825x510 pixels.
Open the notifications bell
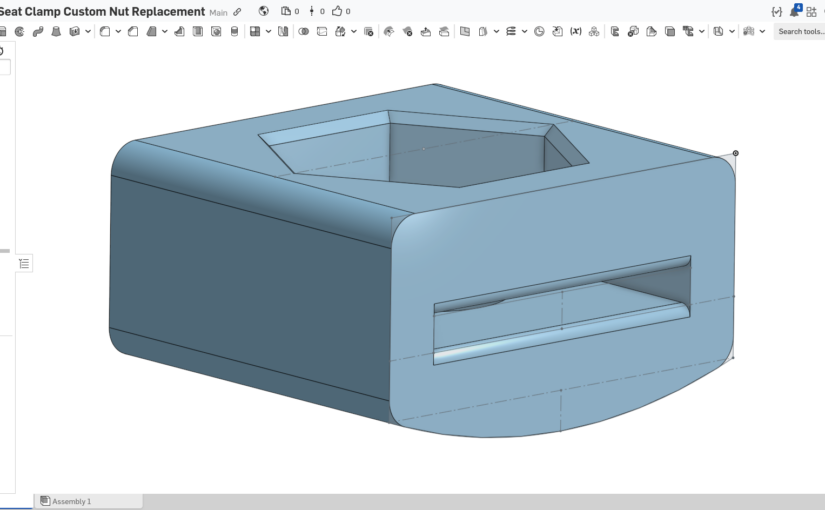[x=794, y=11]
